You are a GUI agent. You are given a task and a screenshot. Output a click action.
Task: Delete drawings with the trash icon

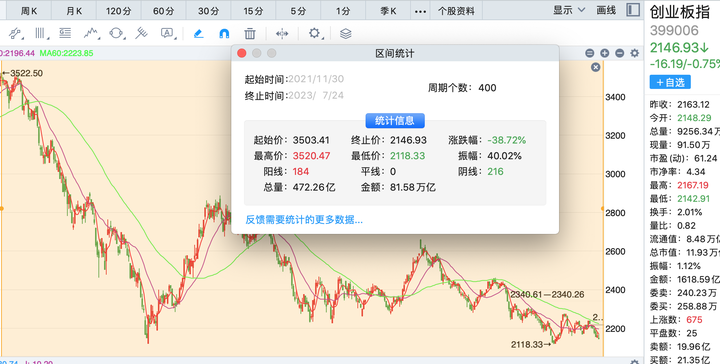[249, 33]
